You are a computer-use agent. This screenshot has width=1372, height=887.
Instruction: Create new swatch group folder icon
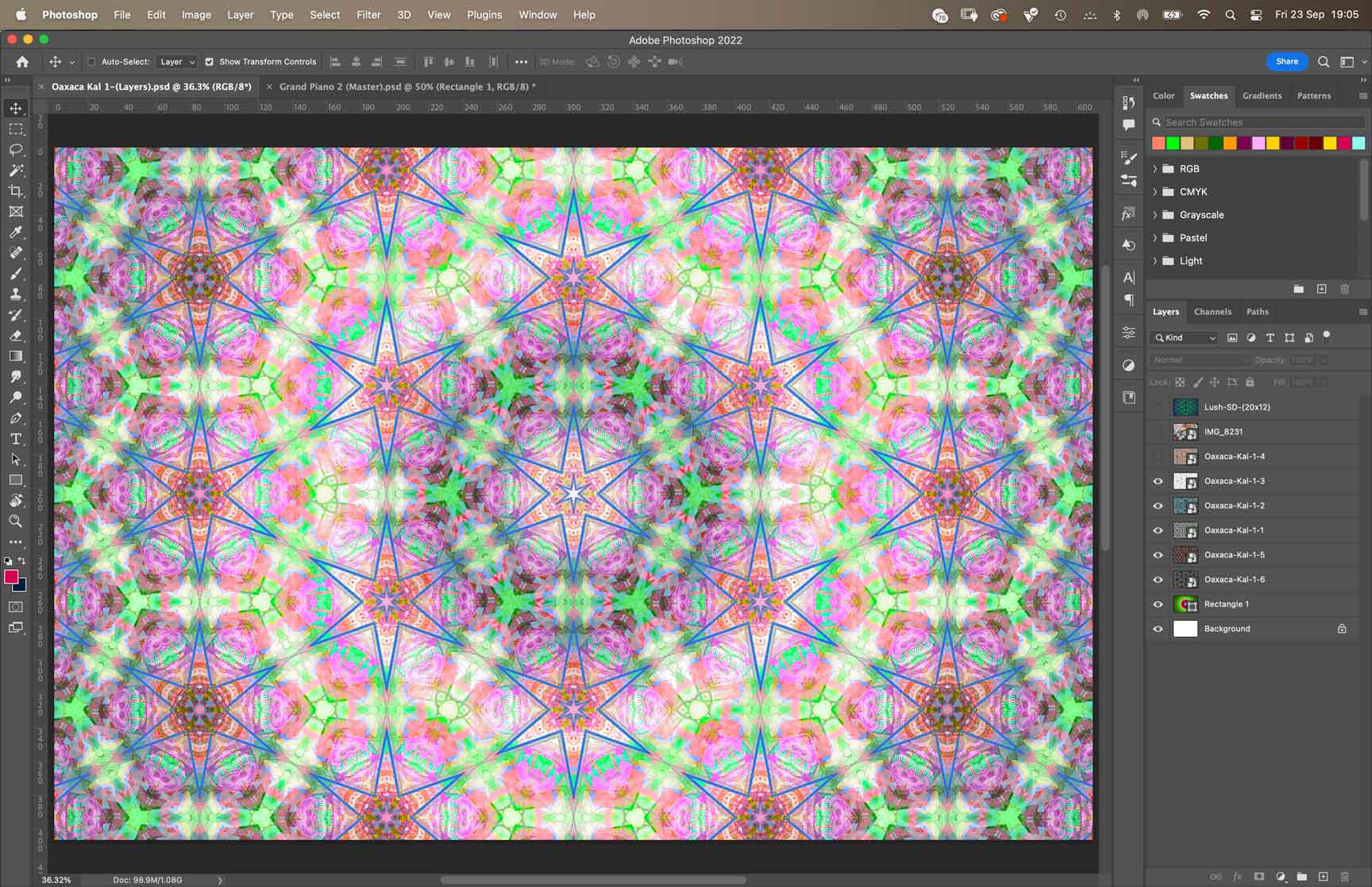pos(1298,289)
